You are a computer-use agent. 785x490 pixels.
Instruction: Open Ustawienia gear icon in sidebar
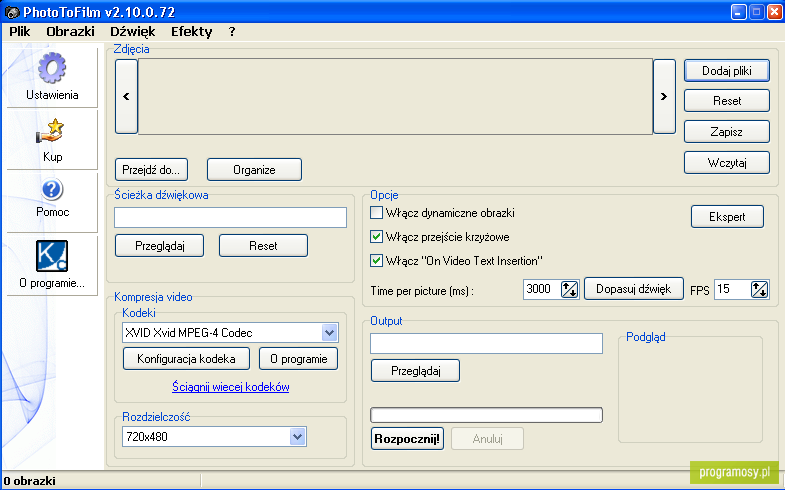point(52,68)
